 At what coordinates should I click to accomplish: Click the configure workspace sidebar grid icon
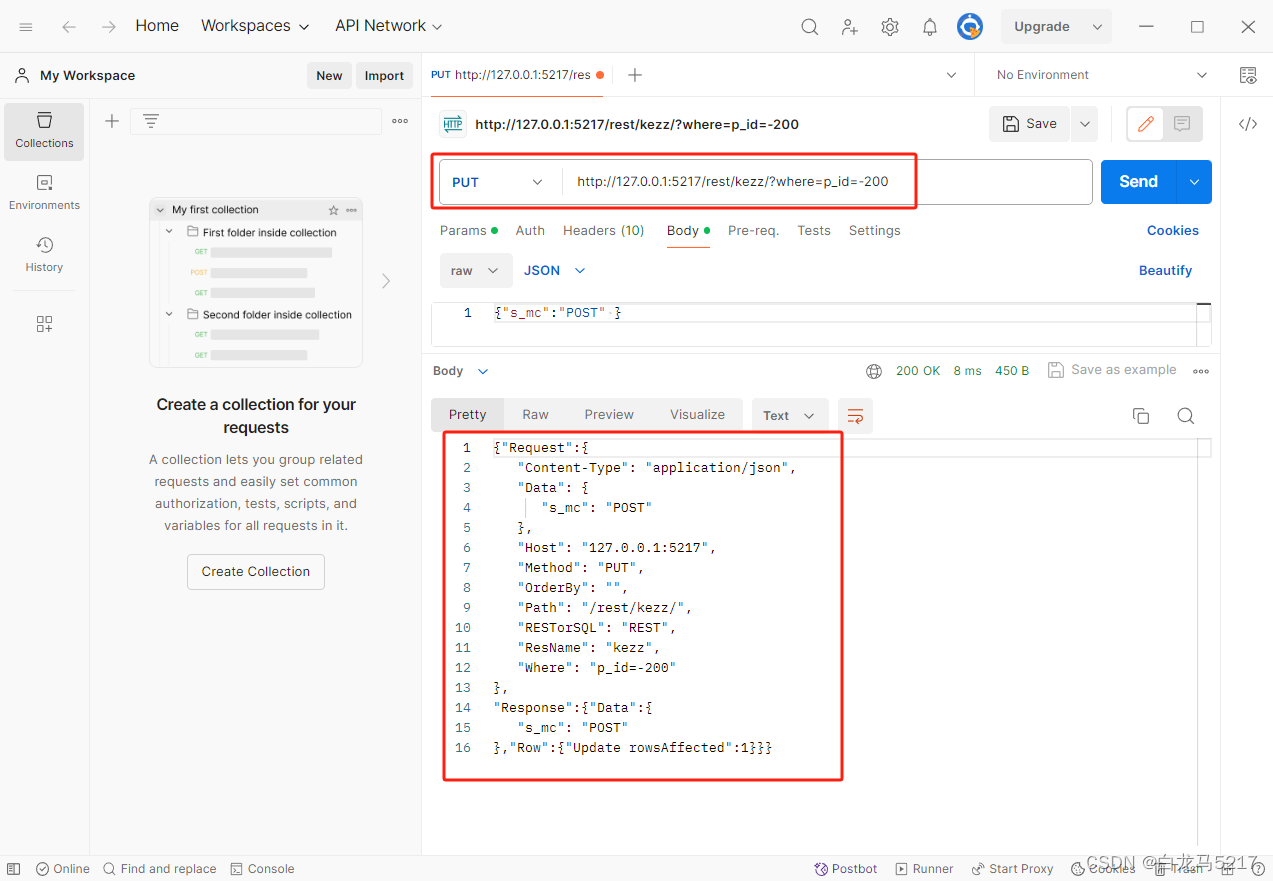tap(44, 324)
